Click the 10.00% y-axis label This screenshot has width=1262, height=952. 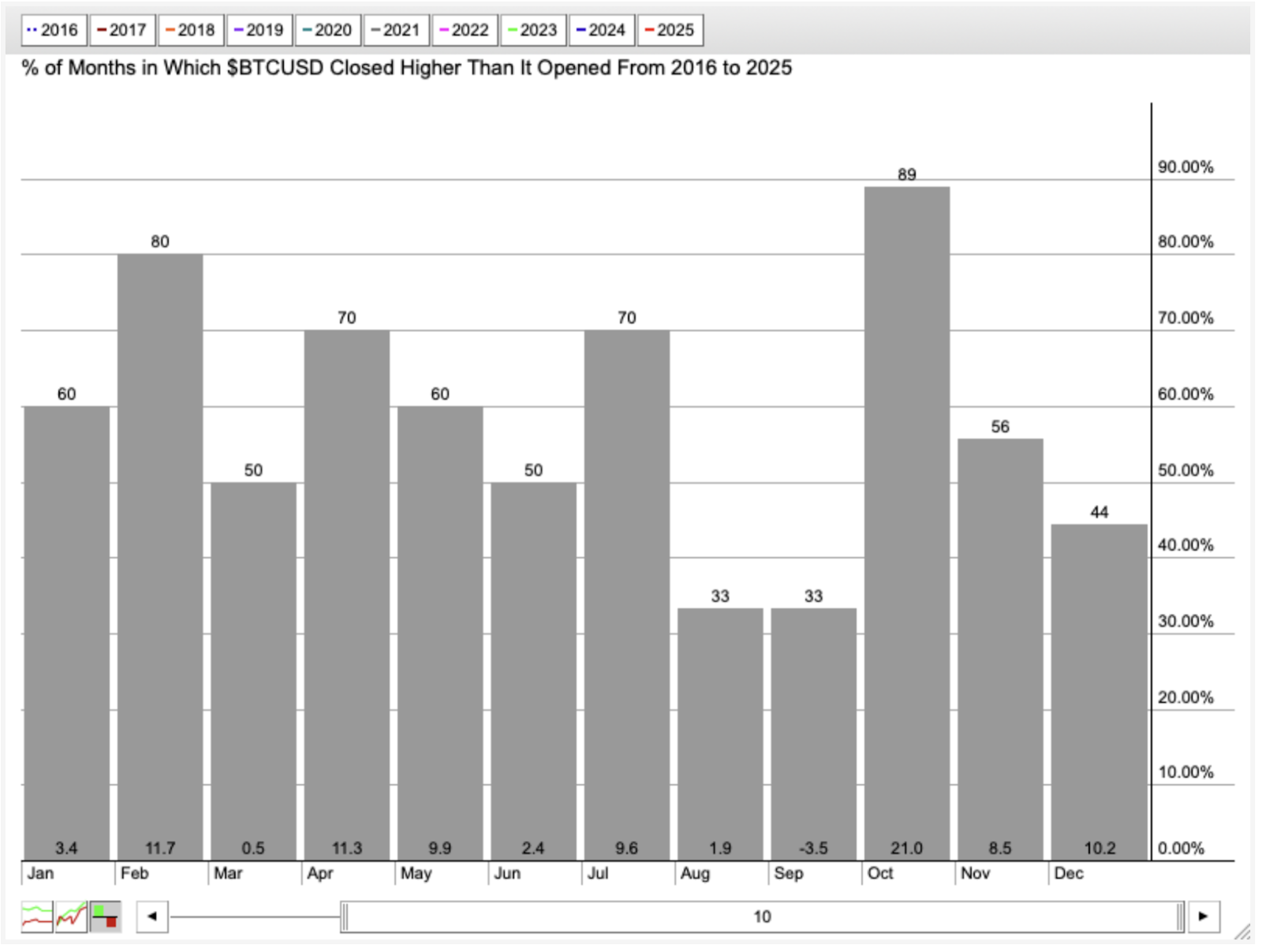1185,772
